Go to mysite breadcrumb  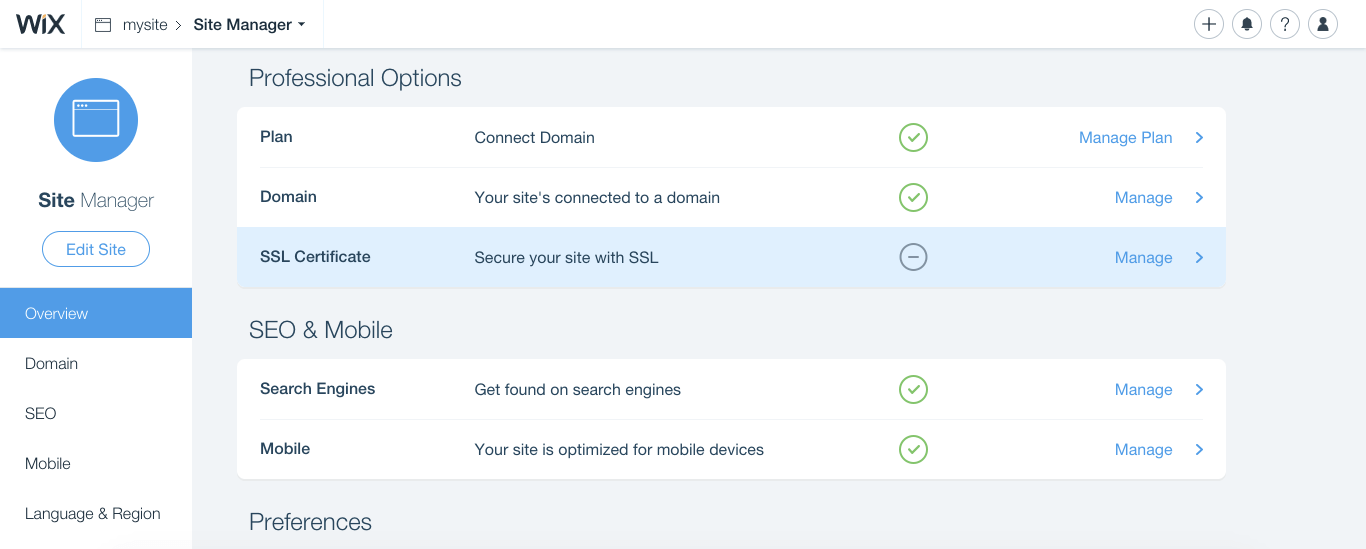(145, 25)
